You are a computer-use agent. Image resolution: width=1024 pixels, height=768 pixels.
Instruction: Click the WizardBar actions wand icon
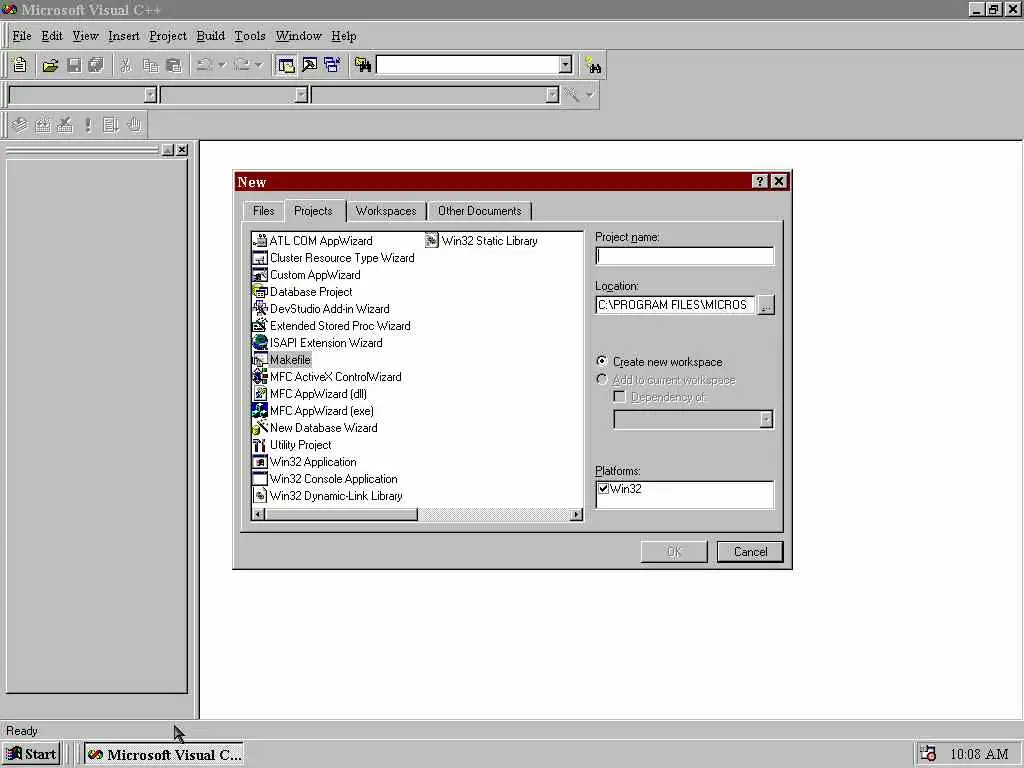572,95
